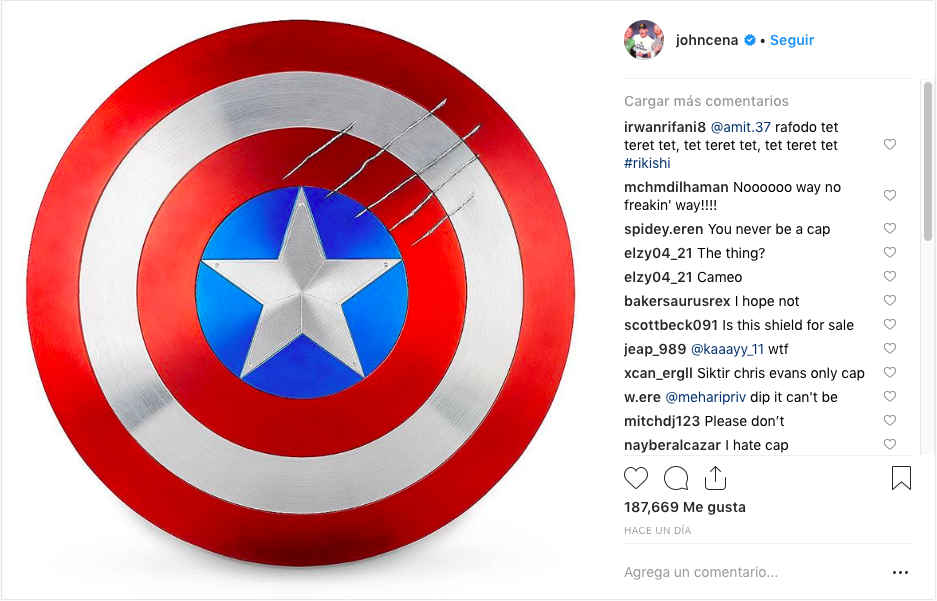The width and height of the screenshot is (937, 601).
Task: Like irwanrifani8's comment
Action: coord(890,144)
